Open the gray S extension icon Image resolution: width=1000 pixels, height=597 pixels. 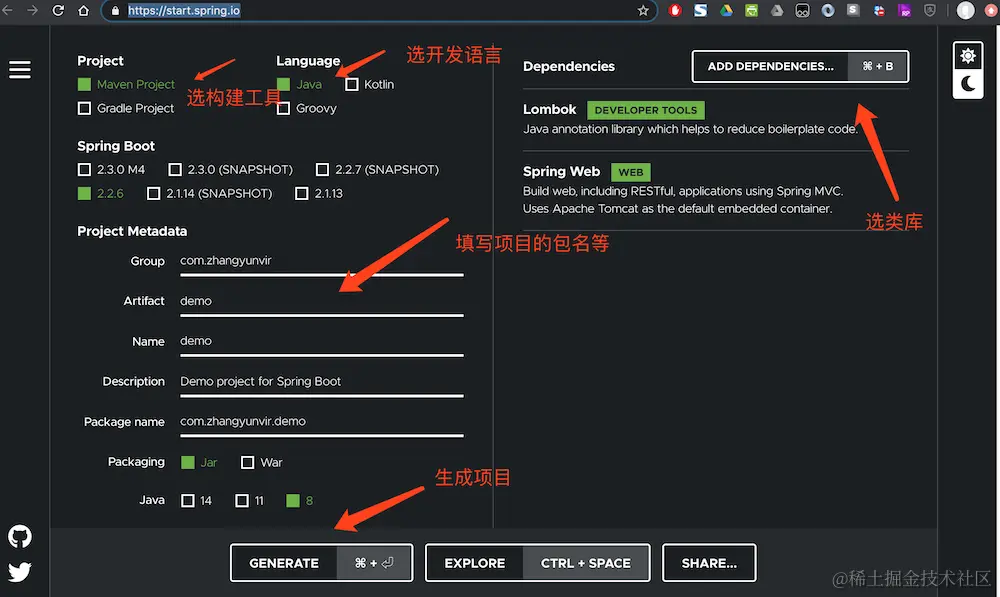point(853,10)
